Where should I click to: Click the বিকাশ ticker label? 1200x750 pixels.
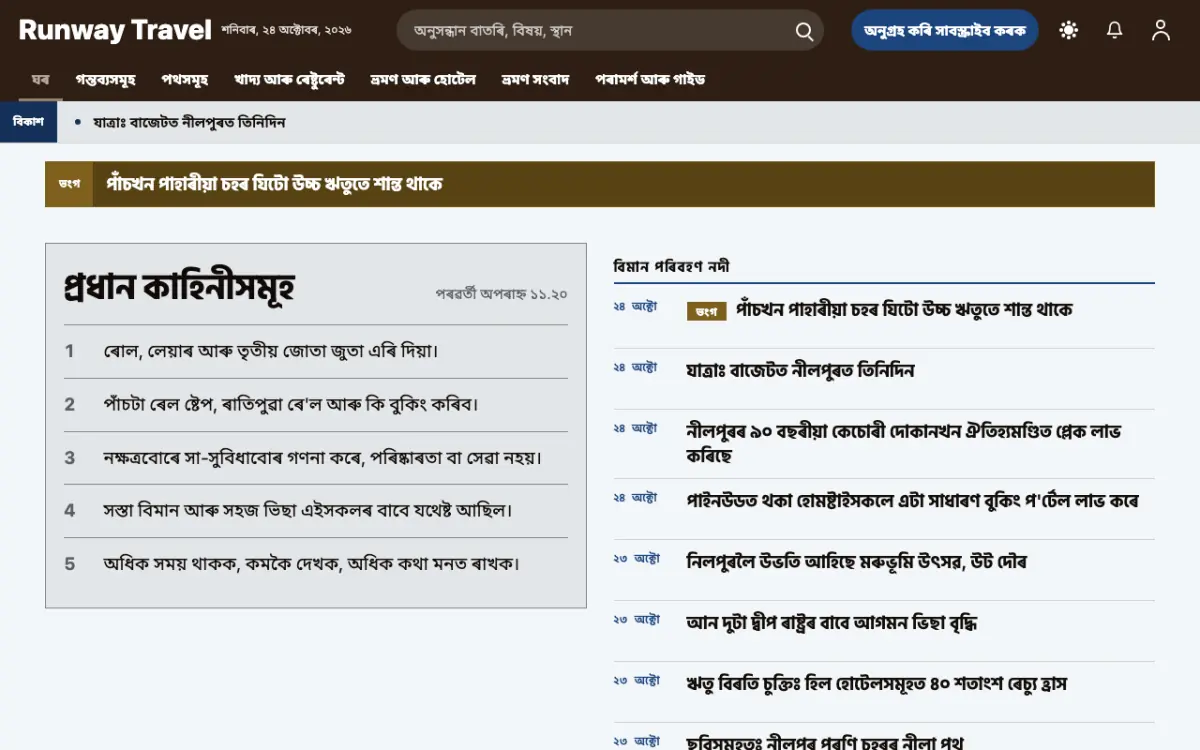click(x=28, y=122)
